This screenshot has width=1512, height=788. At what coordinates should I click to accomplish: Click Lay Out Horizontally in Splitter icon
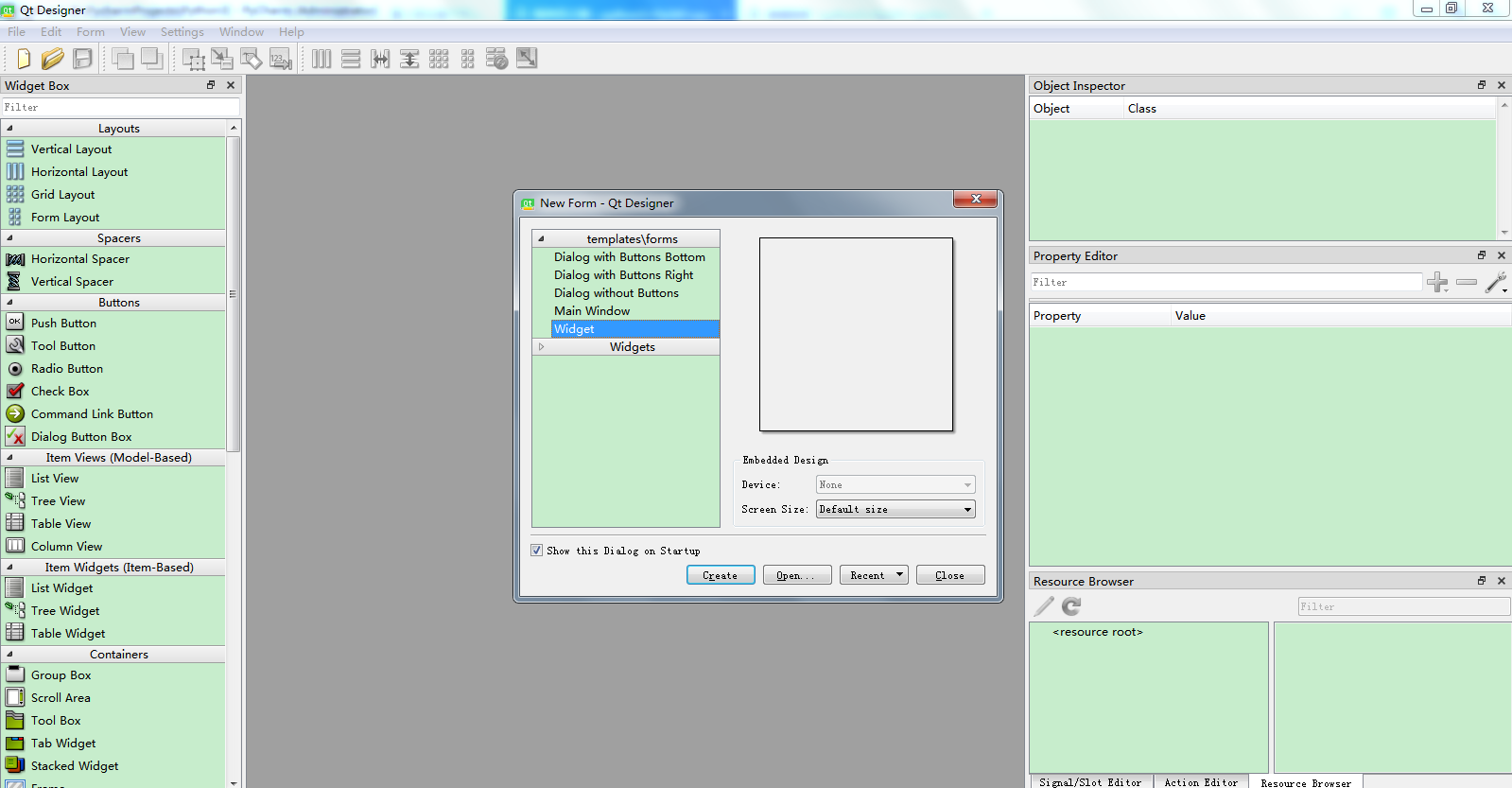point(380,59)
